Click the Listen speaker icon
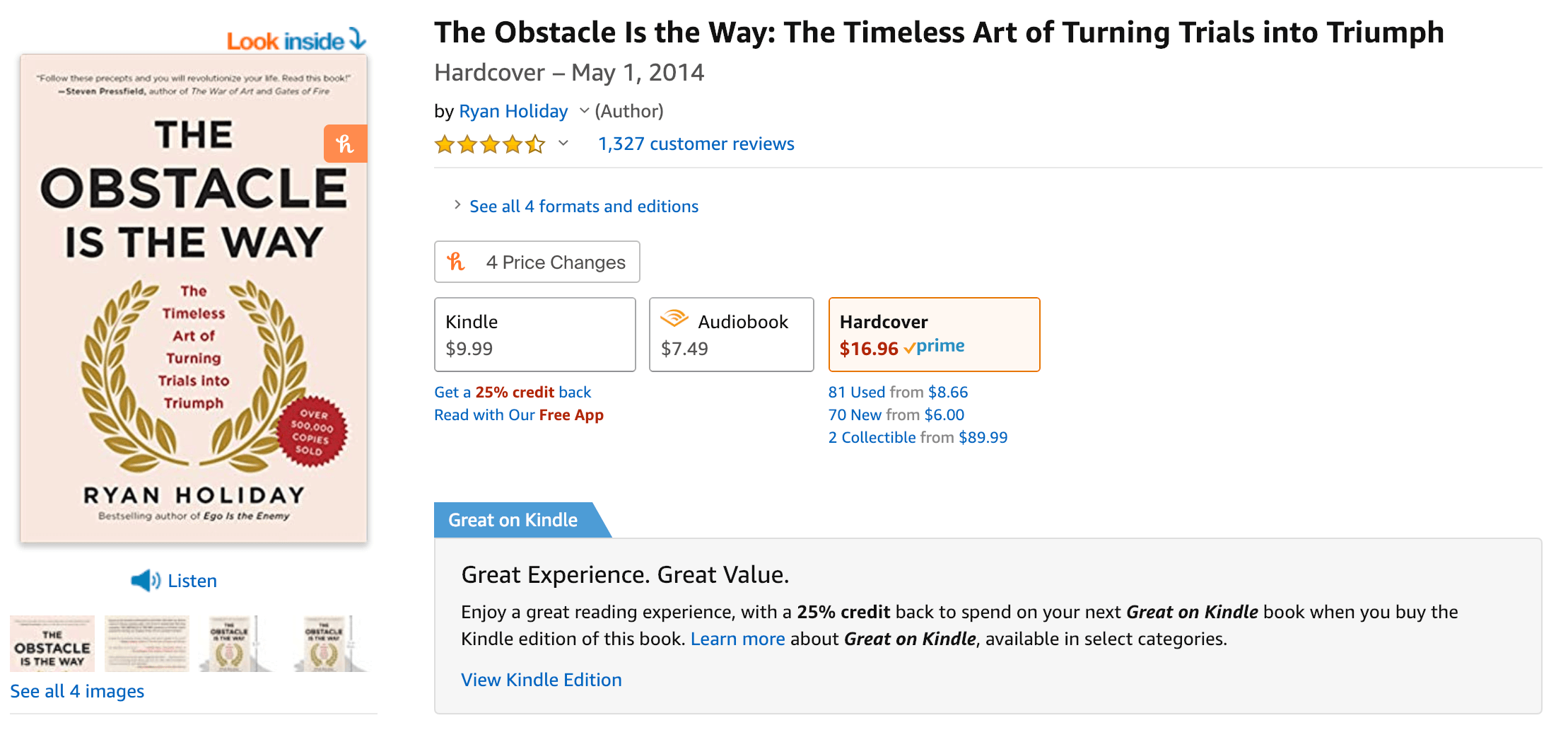Viewport: 1568px width, 730px height. [146, 581]
